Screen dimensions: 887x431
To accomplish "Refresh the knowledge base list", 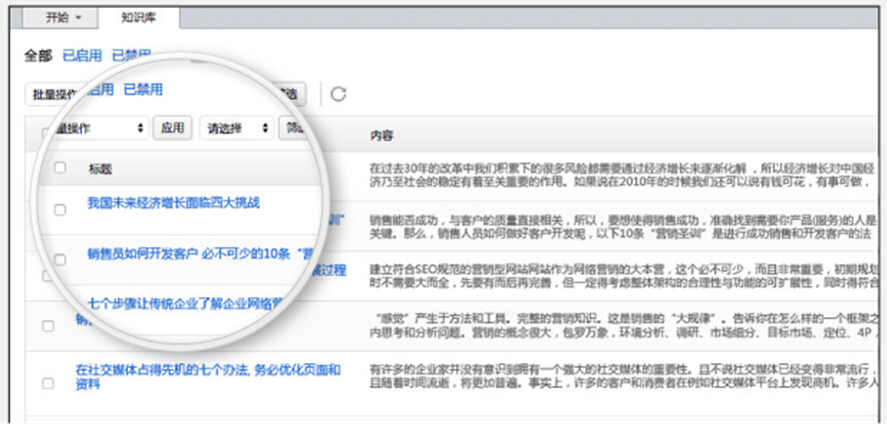I will click(338, 94).
